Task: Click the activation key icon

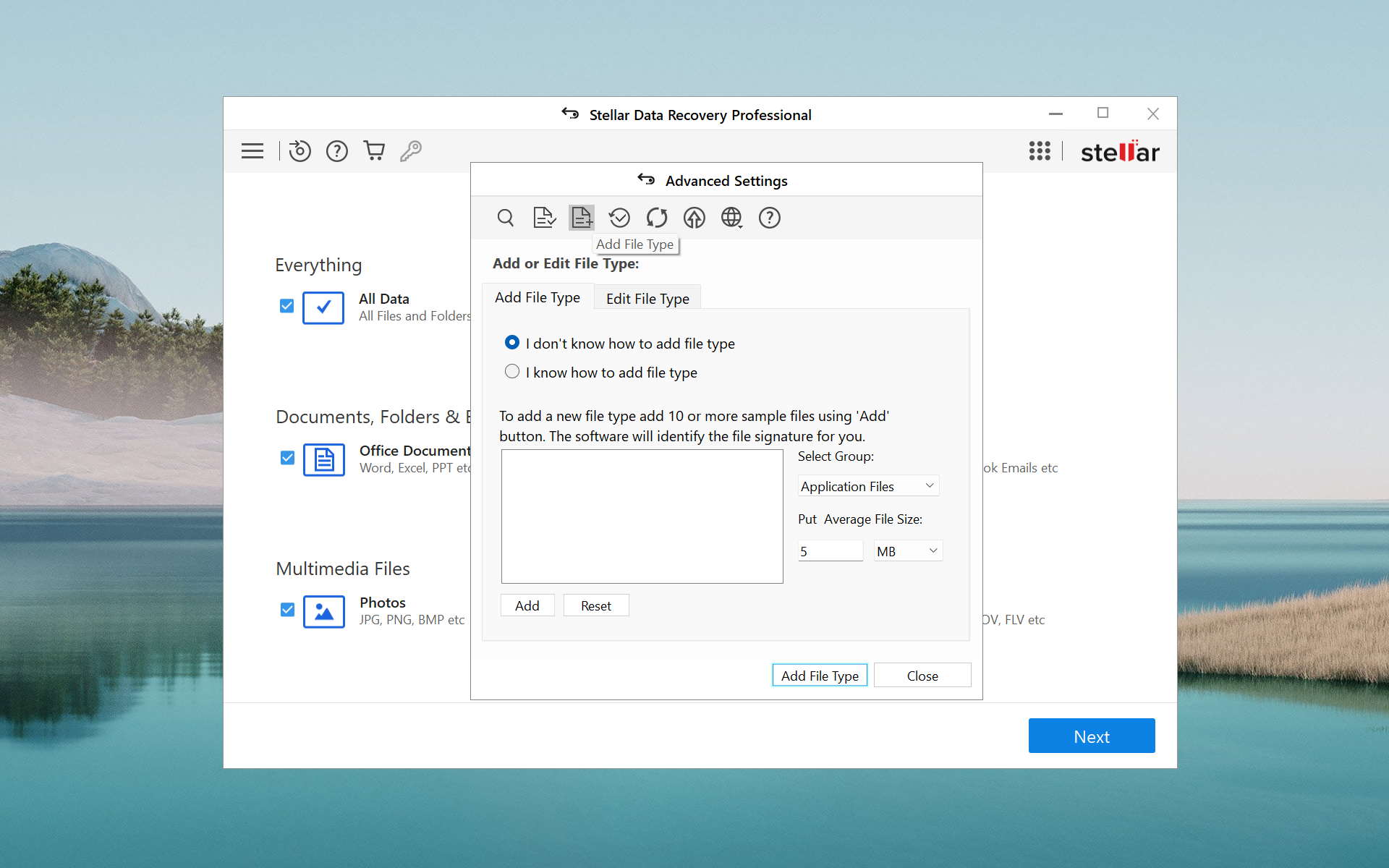Action: 411,150
